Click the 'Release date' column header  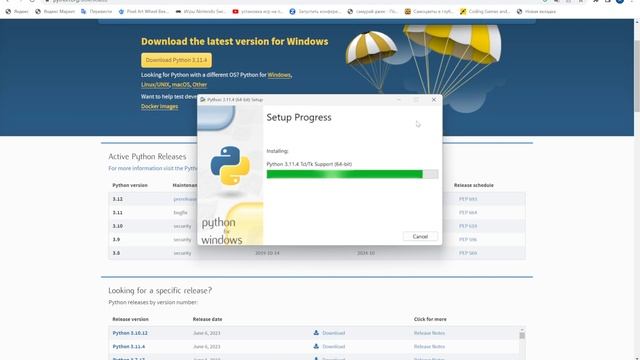207,319
